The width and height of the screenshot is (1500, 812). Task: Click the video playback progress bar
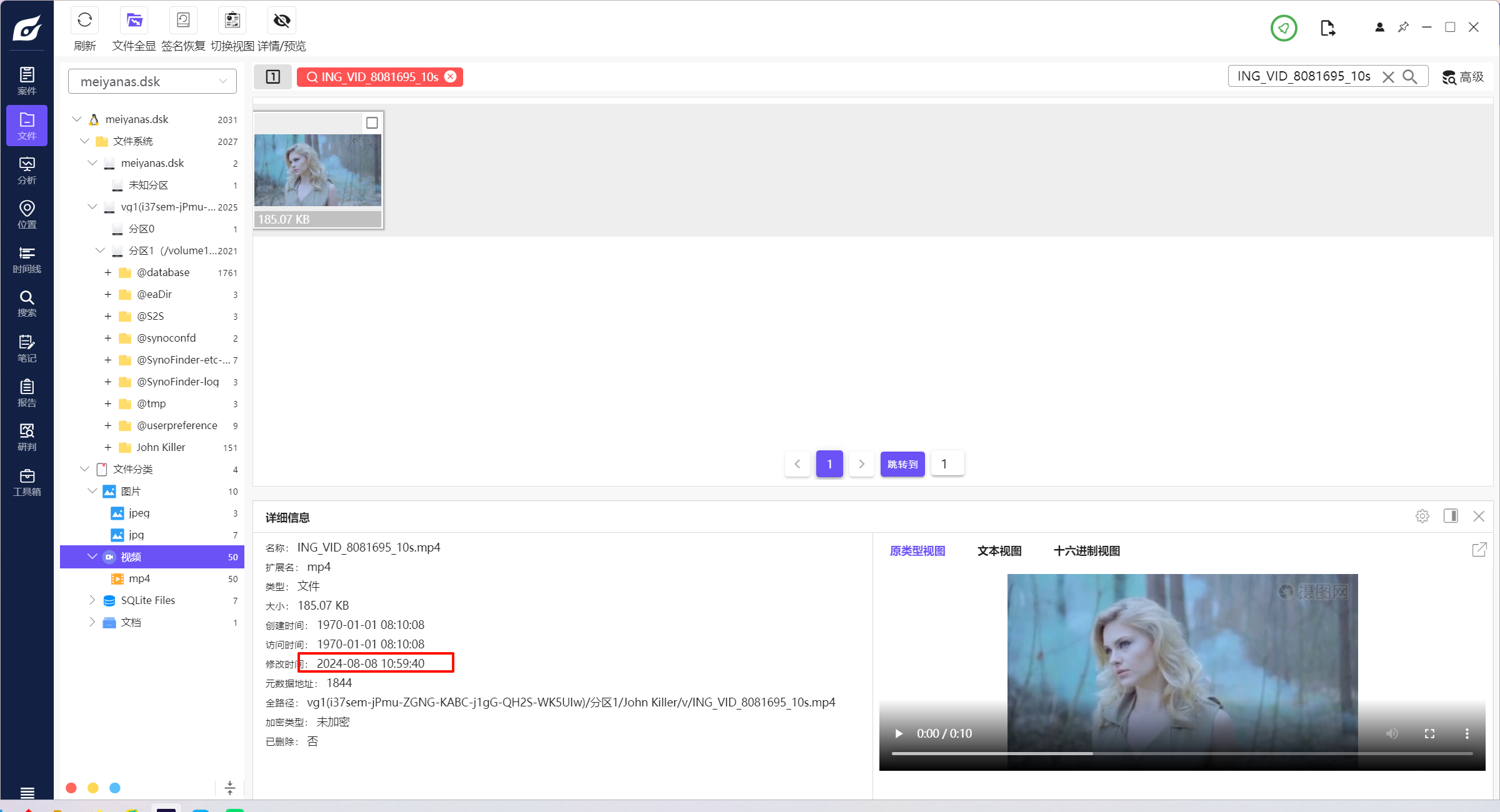click(x=1181, y=754)
